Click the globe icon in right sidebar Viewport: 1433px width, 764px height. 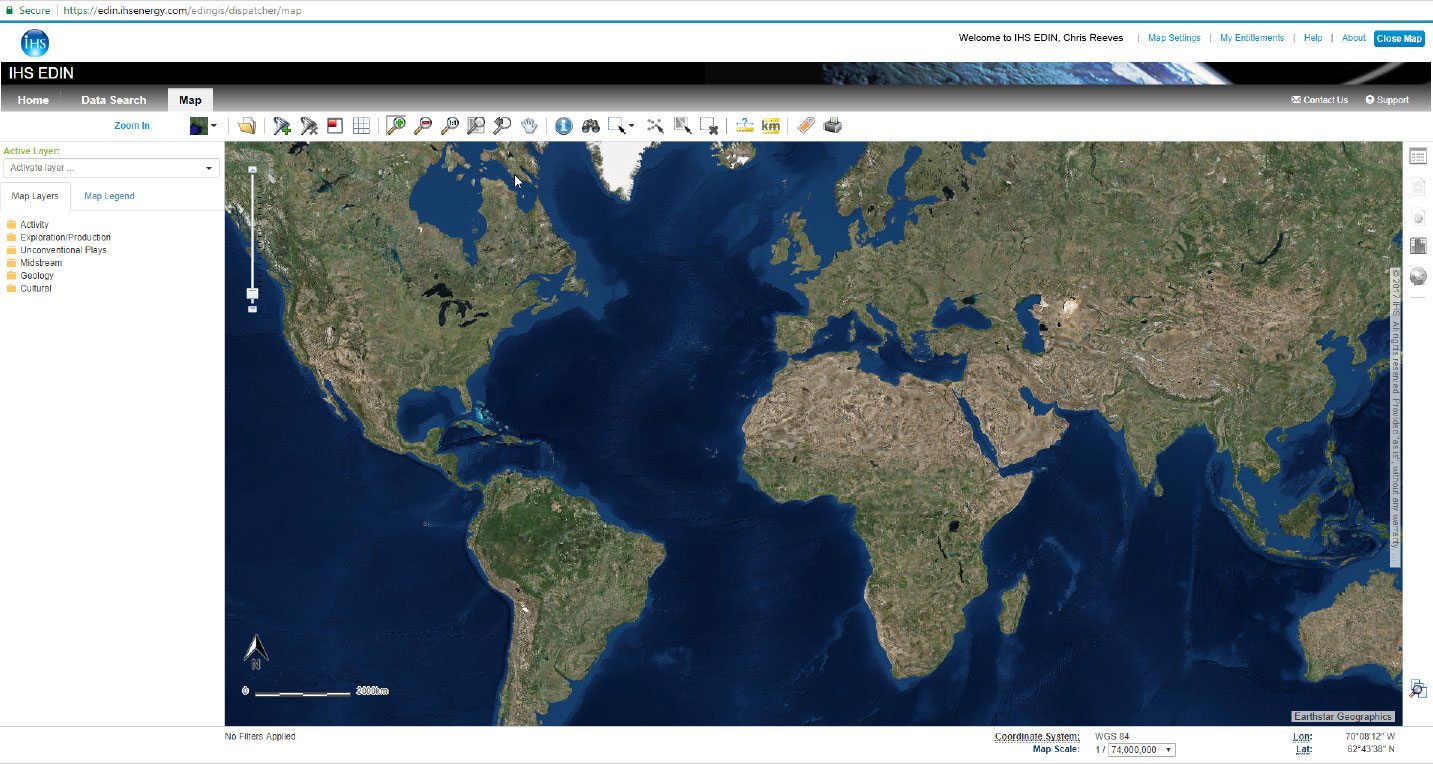point(1417,276)
